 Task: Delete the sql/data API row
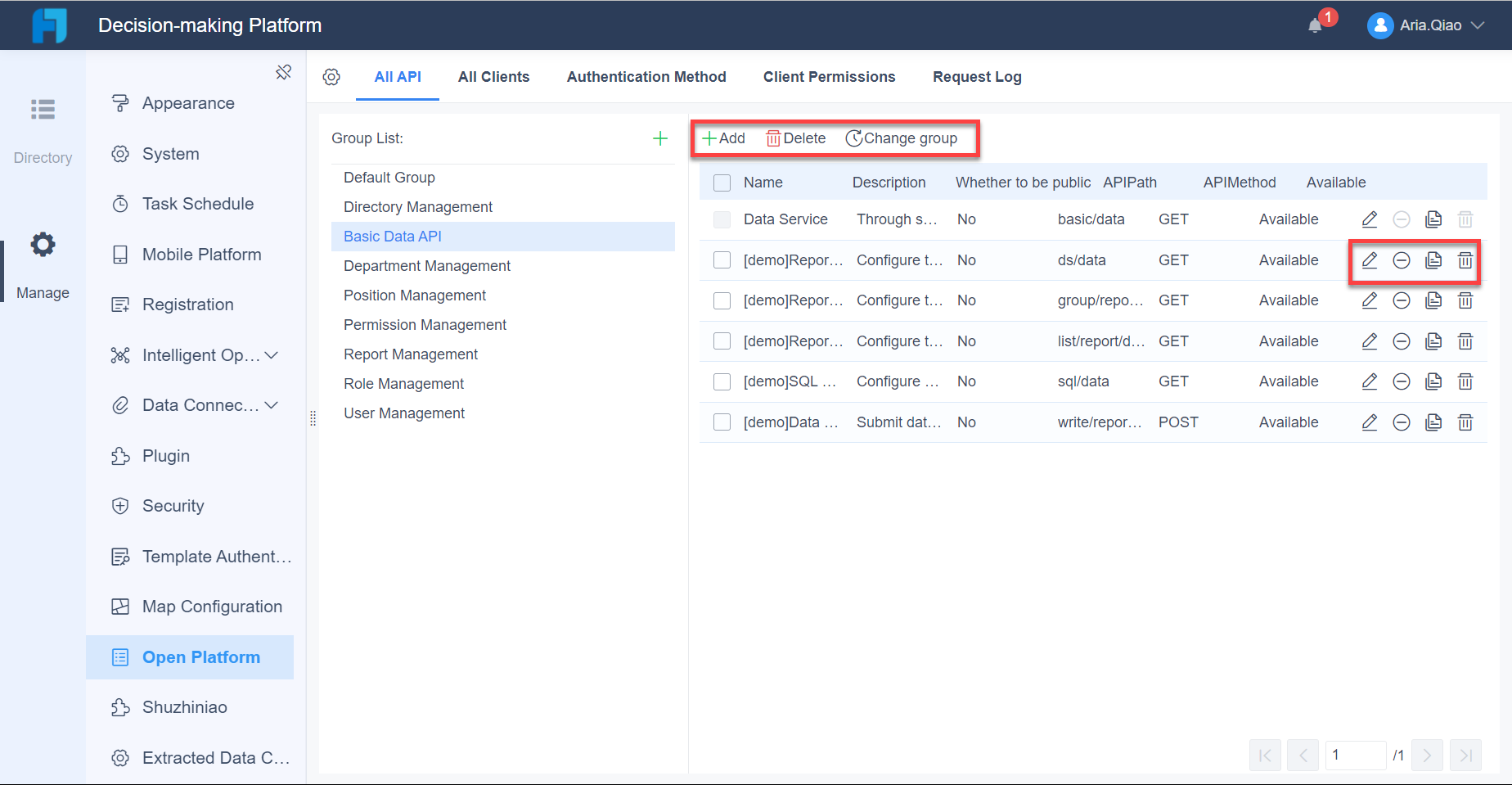click(1465, 381)
